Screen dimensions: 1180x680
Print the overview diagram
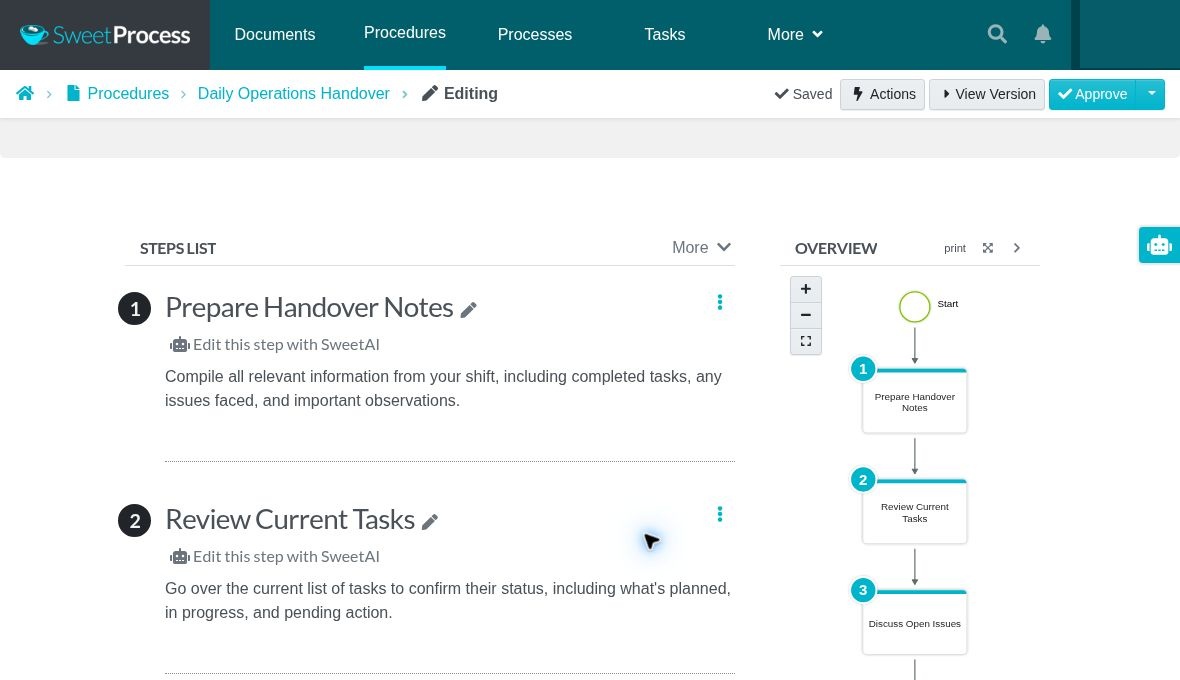955,248
